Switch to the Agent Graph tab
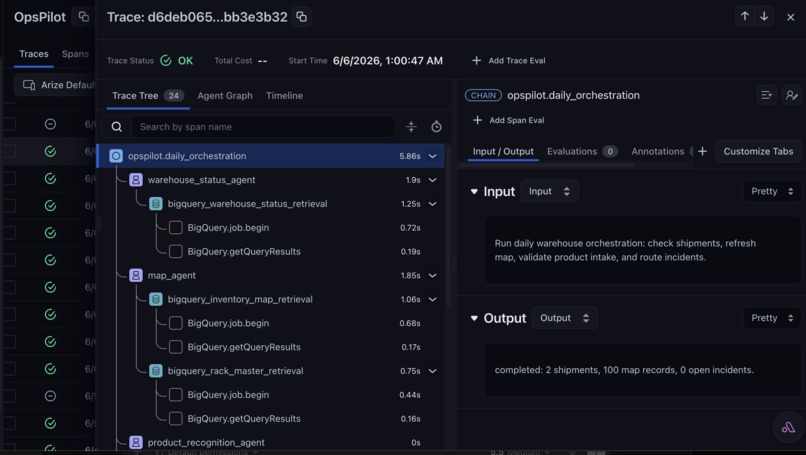806x455 pixels. tap(225, 96)
